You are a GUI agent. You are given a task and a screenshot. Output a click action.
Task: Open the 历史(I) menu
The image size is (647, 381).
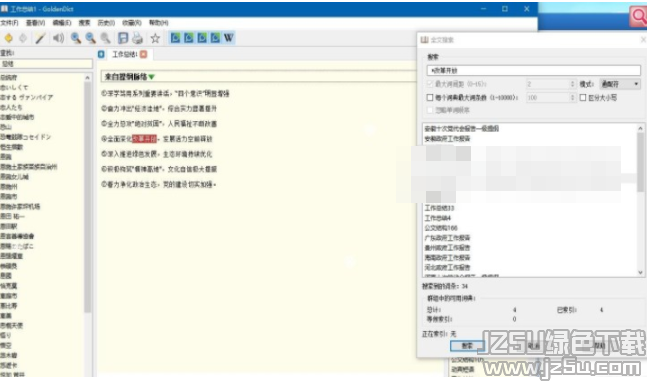(106, 23)
